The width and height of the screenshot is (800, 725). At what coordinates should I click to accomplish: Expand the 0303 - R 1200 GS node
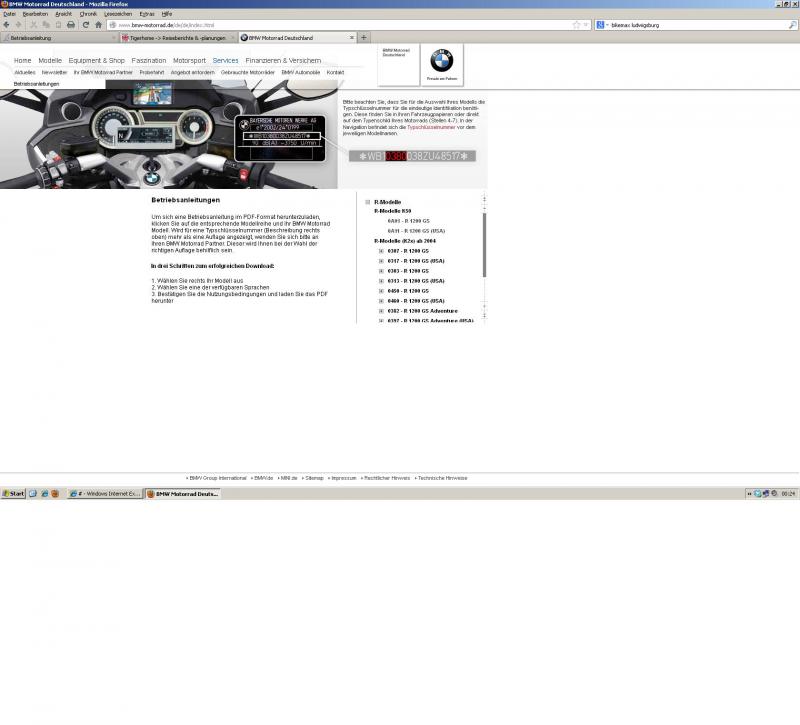click(381, 271)
